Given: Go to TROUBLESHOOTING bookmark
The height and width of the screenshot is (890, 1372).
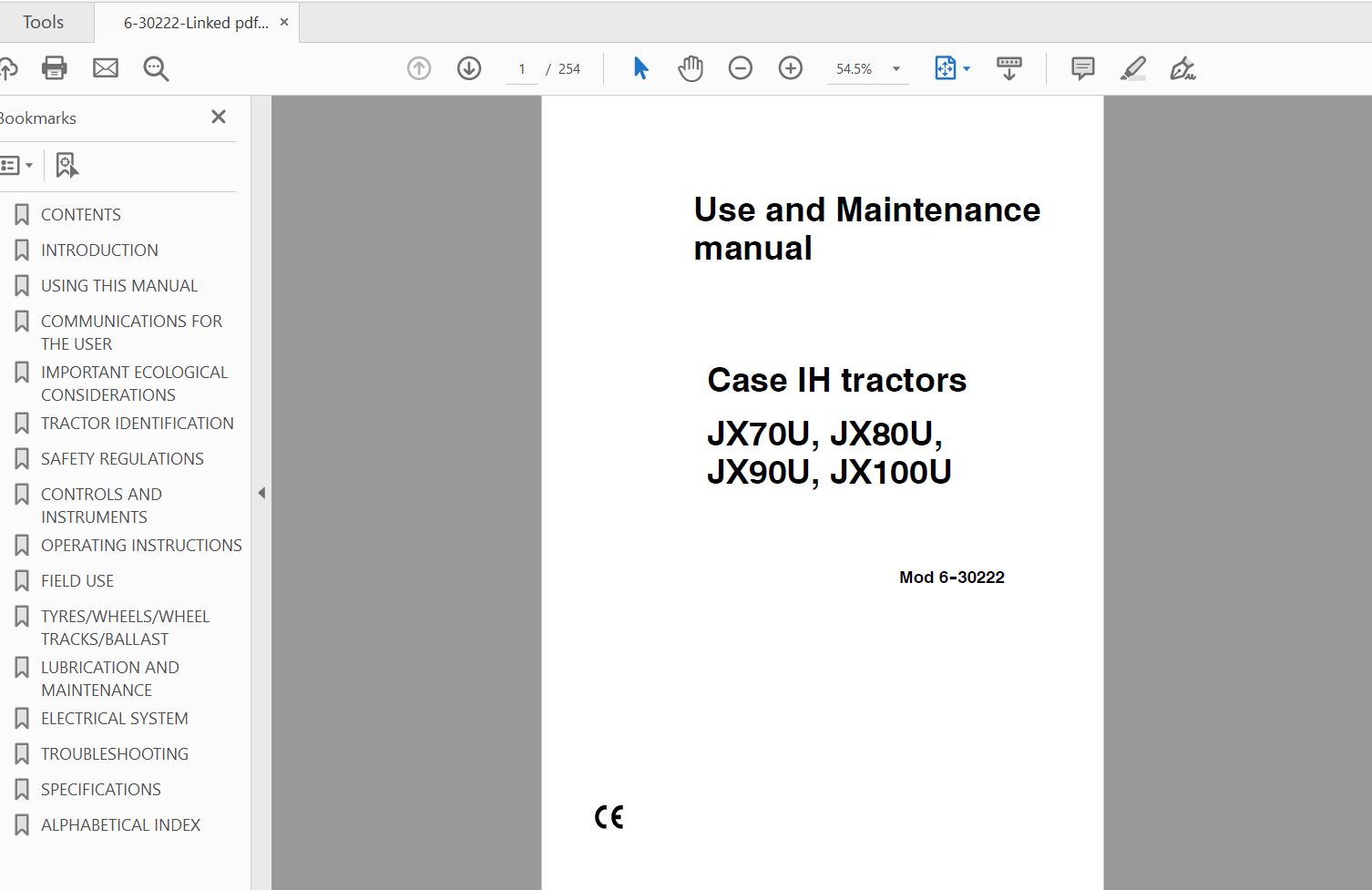Looking at the screenshot, I should point(115,753).
